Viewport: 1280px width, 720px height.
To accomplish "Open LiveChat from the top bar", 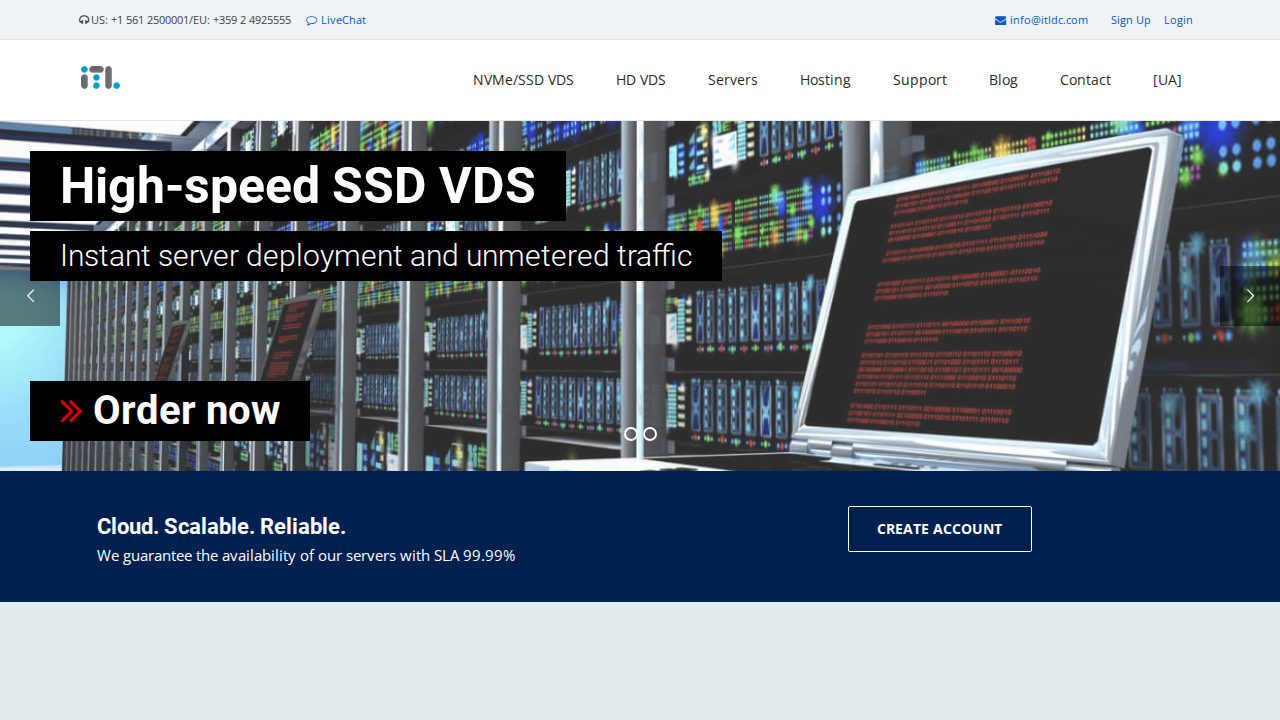I will [x=336, y=20].
